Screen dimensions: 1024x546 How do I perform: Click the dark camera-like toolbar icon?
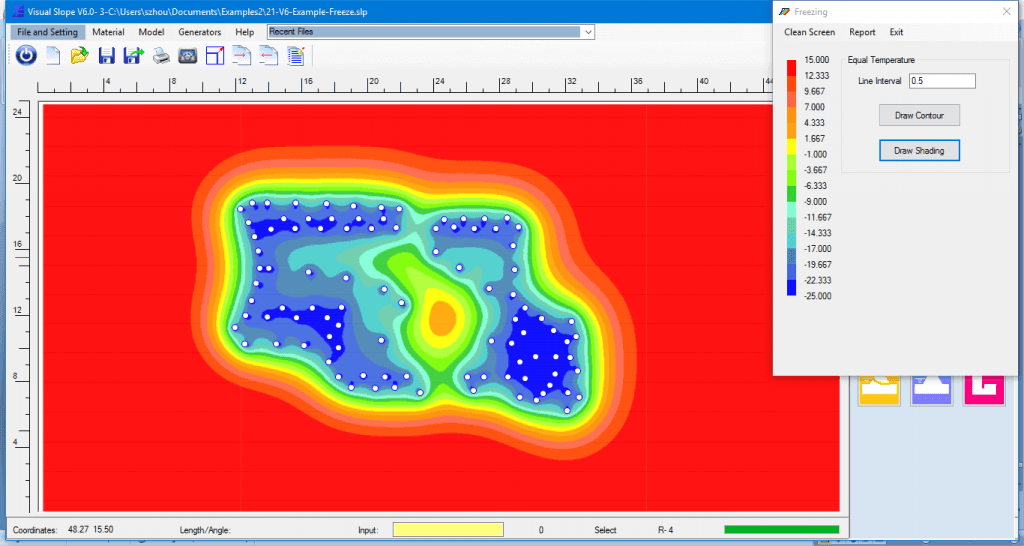188,56
